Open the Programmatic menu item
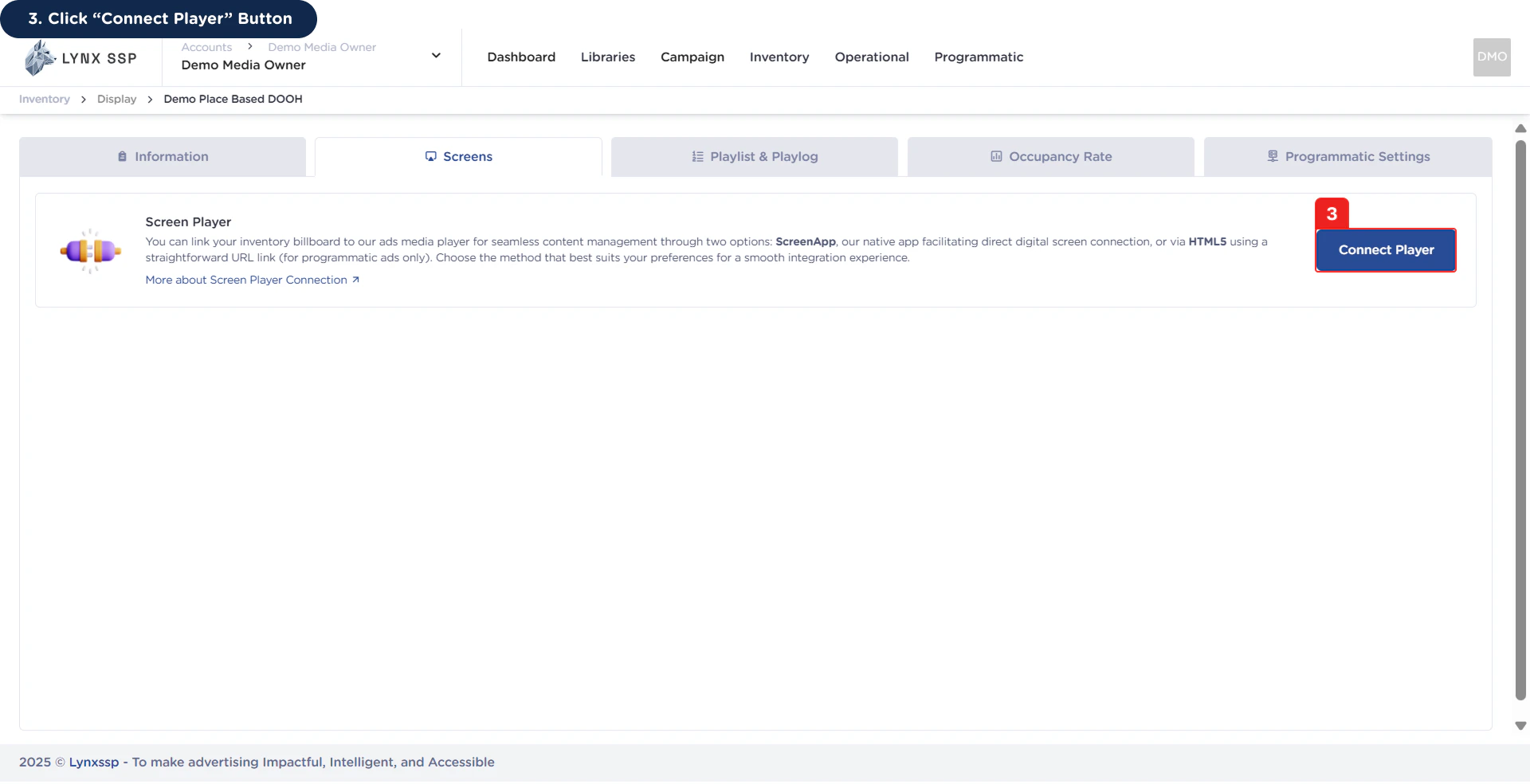 point(979,57)
